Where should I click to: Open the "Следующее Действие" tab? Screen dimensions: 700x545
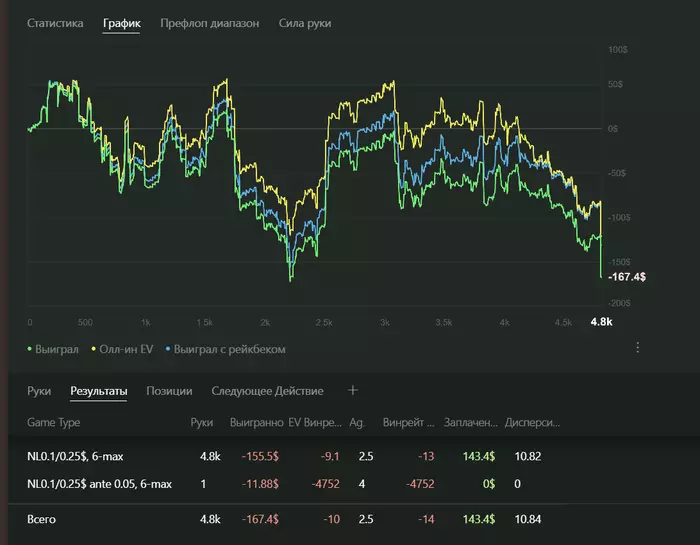pos(267,391)
